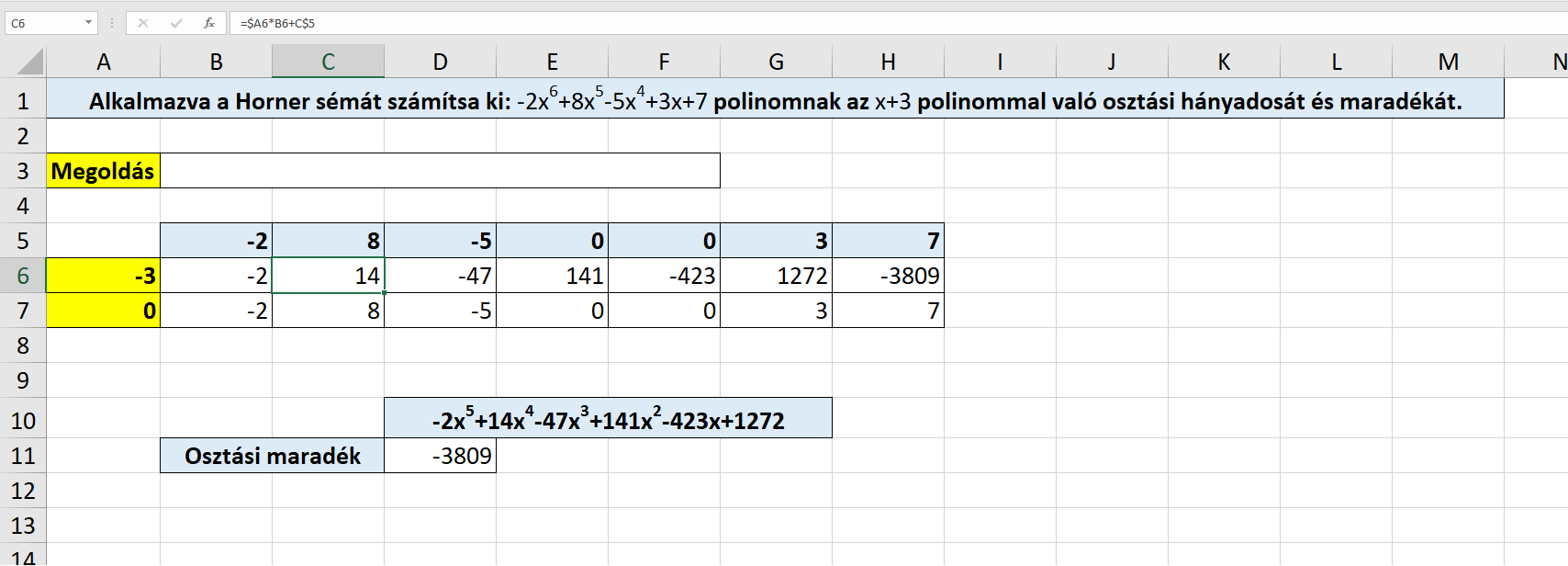Click the yellow Megoldás cell
The width and height of the screenshot is (1568, 566).
click(103, 171)
